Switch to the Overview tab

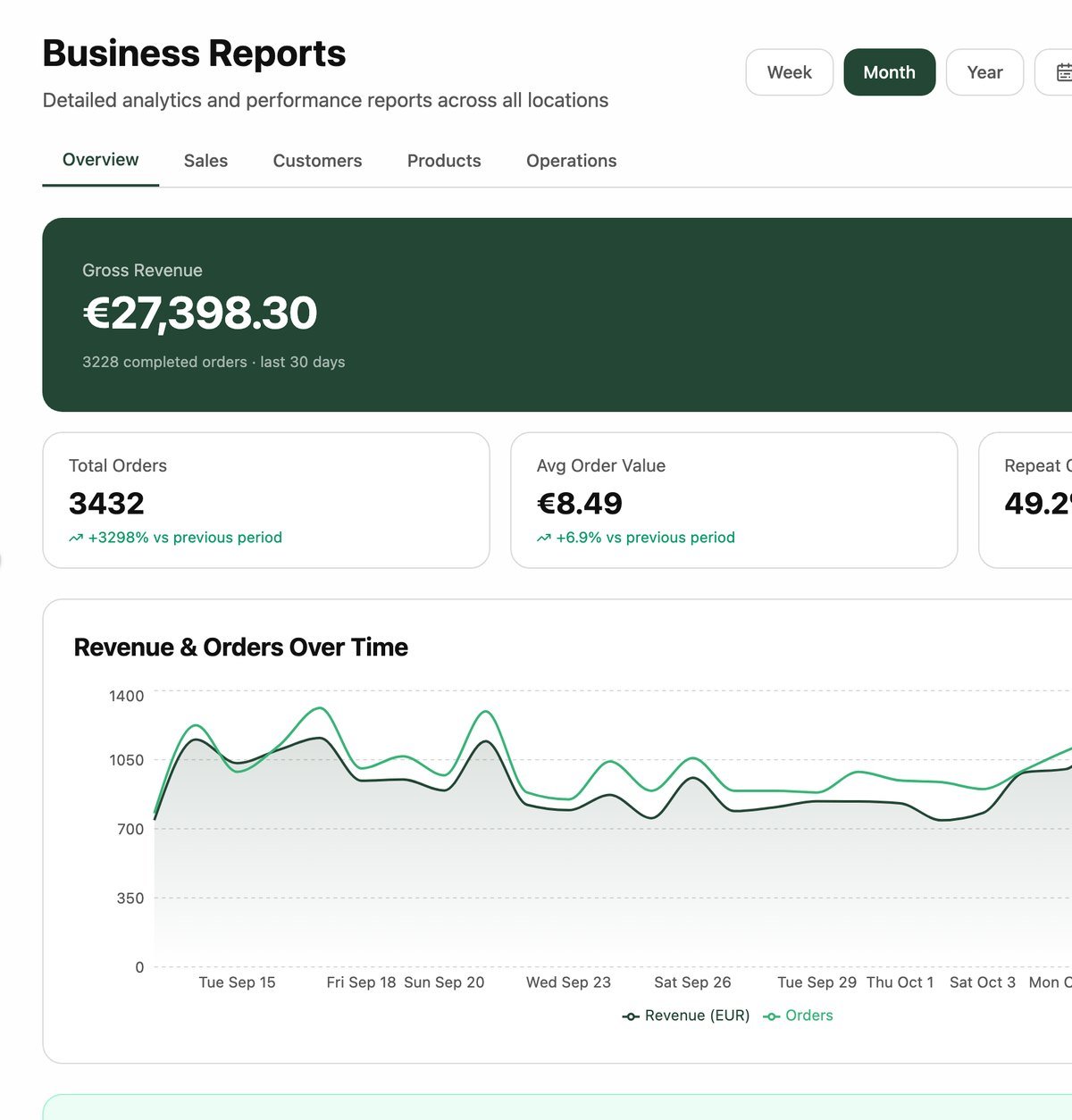pos(101,160)
